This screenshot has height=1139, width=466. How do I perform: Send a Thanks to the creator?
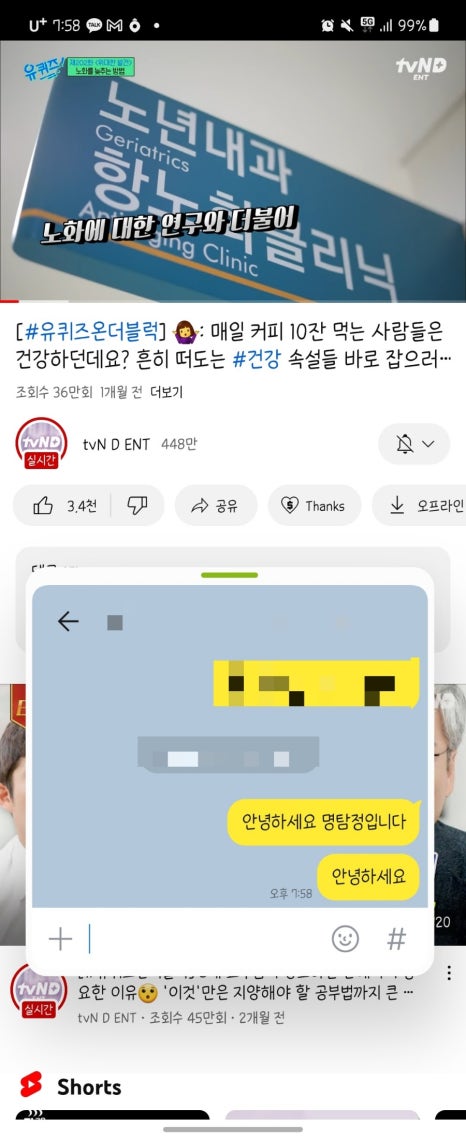(314, 506)
